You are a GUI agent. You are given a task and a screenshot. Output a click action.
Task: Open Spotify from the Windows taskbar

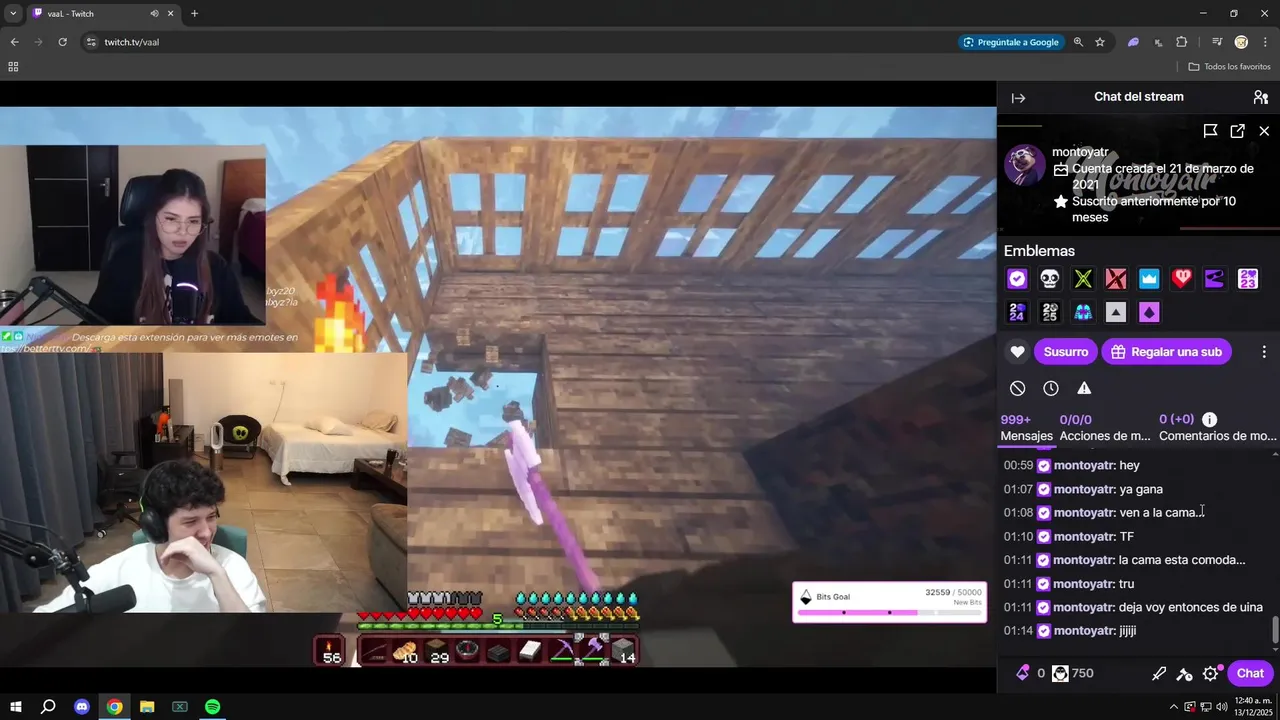click(x=212, y=707)
